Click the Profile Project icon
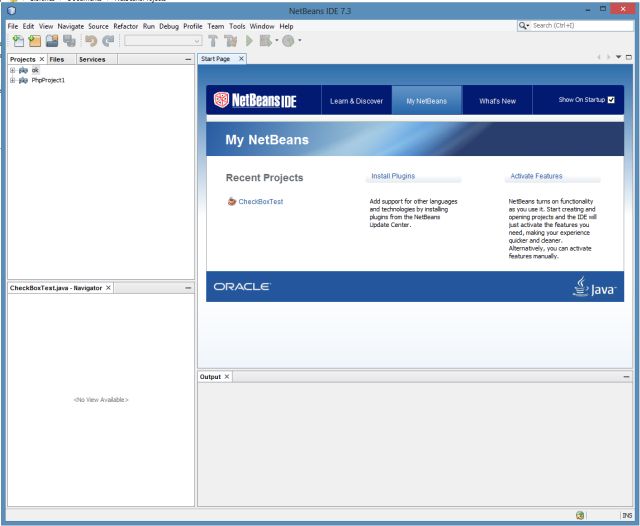The image size is (640, 526). coord(289,41)
